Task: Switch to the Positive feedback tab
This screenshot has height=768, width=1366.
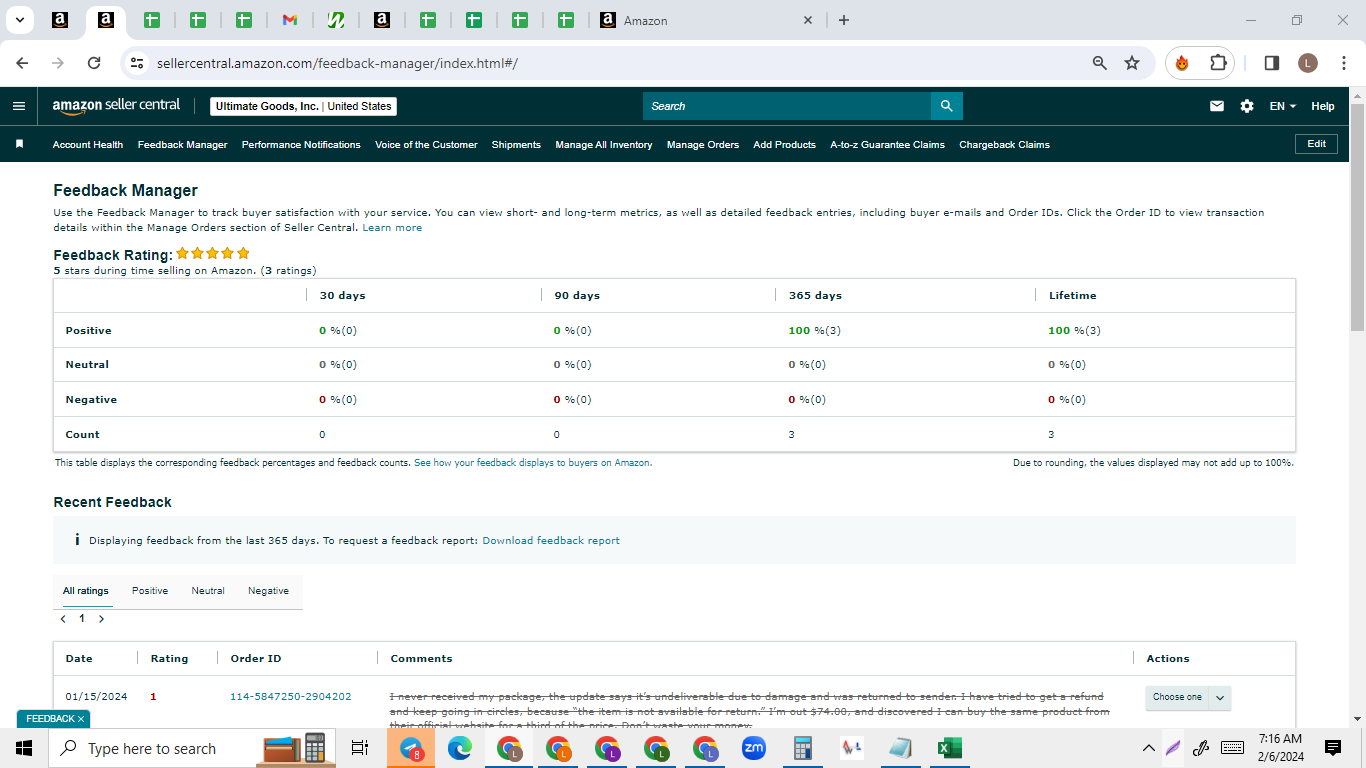Action: [150, 591]
